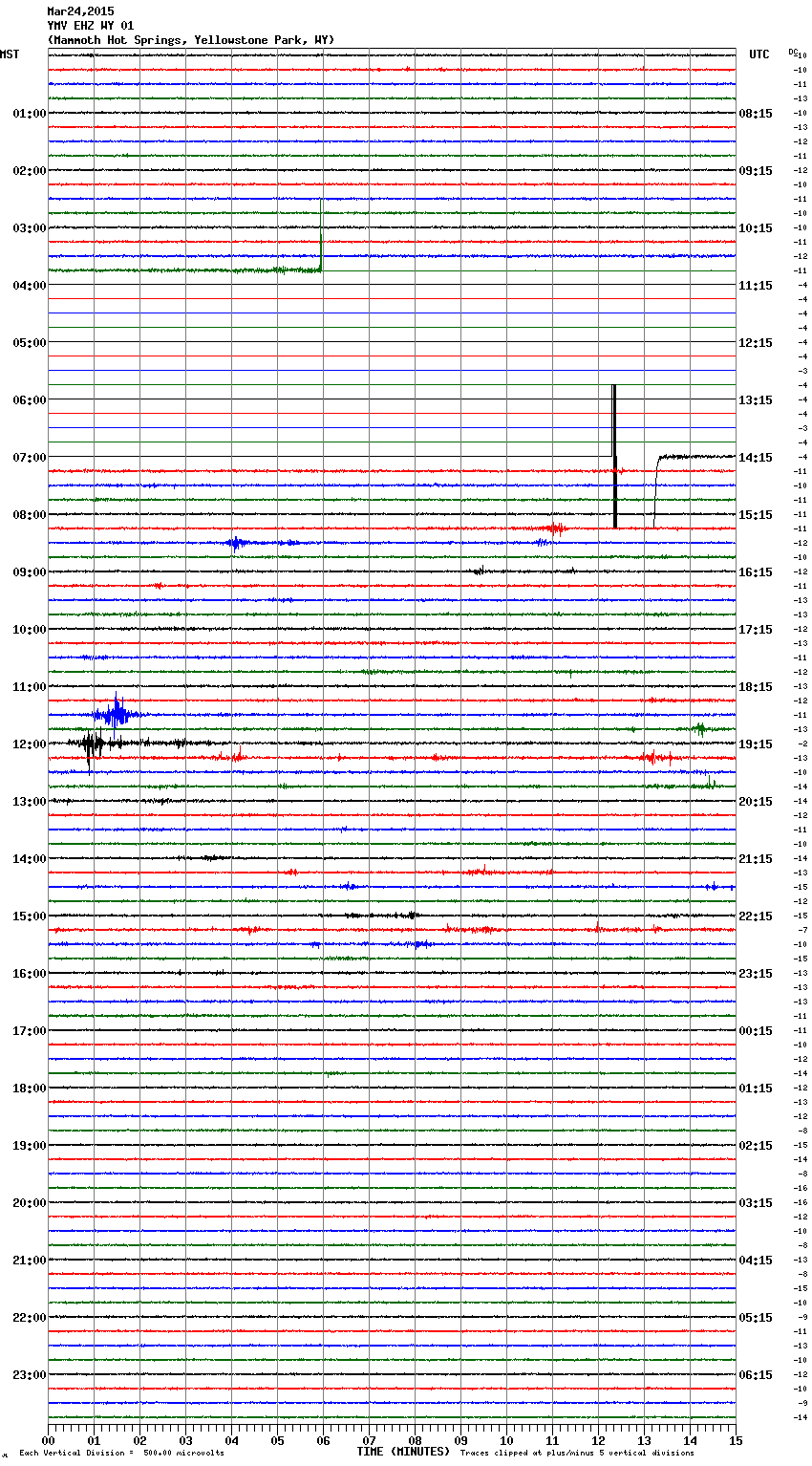The width and height of the screenshot is (812, 1466).
Task: Click the 20:15 UTC time label
Action: pos(756,802)
